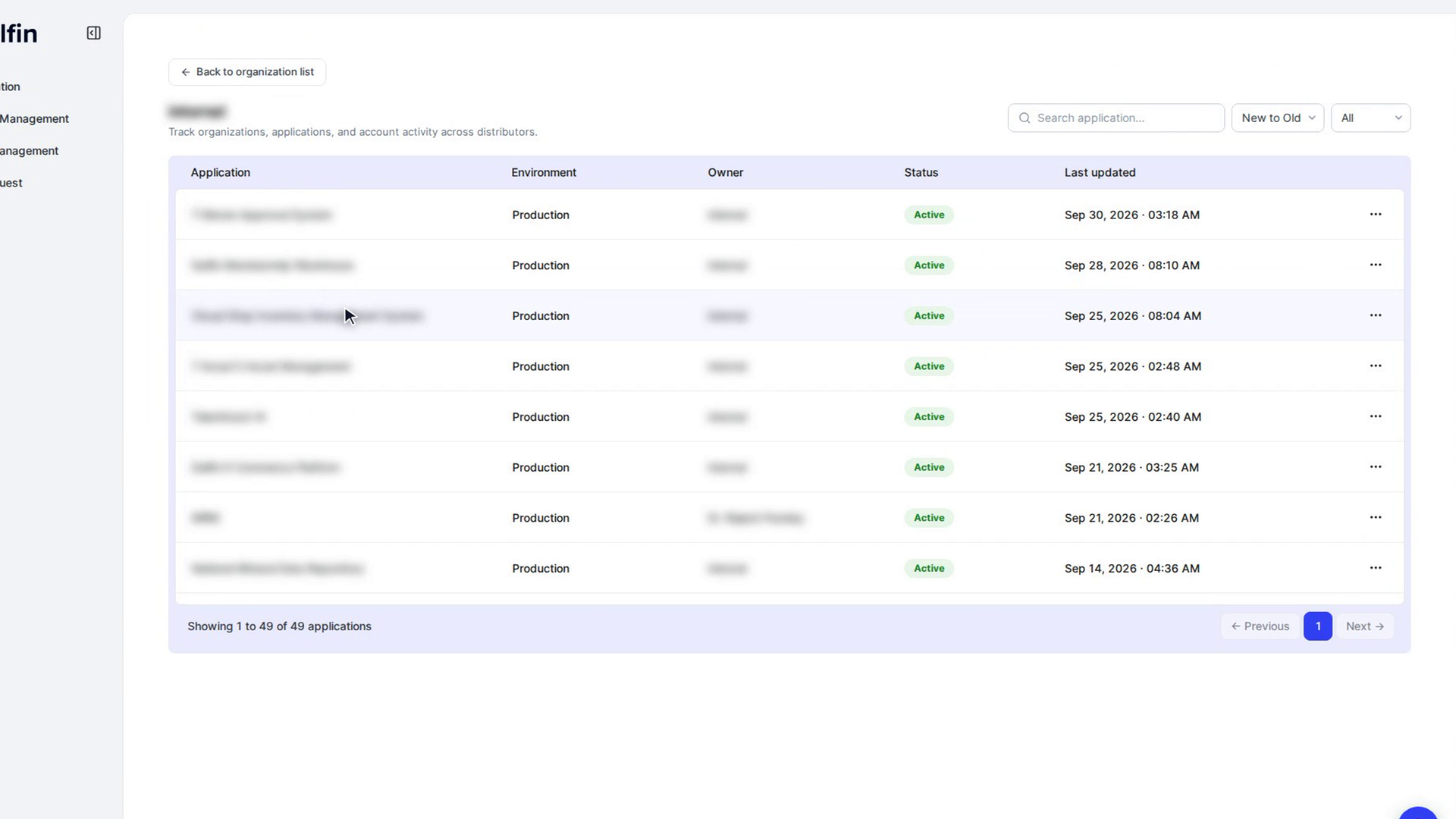Click the Application column header

point(221,173)
